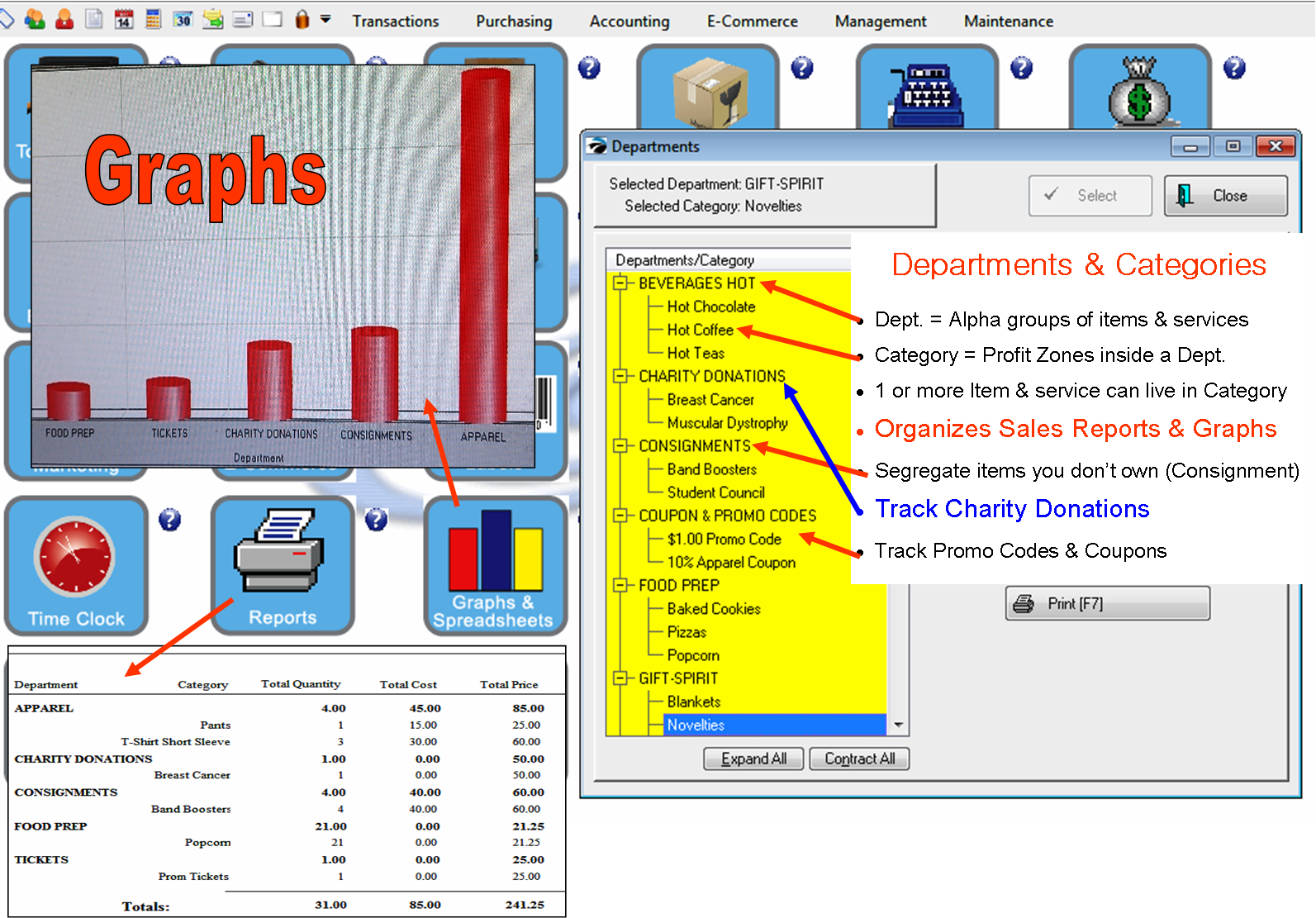Collapse the GIFT-SPIRIT department node
1316x918 pixels.
[x=620, y=678]
